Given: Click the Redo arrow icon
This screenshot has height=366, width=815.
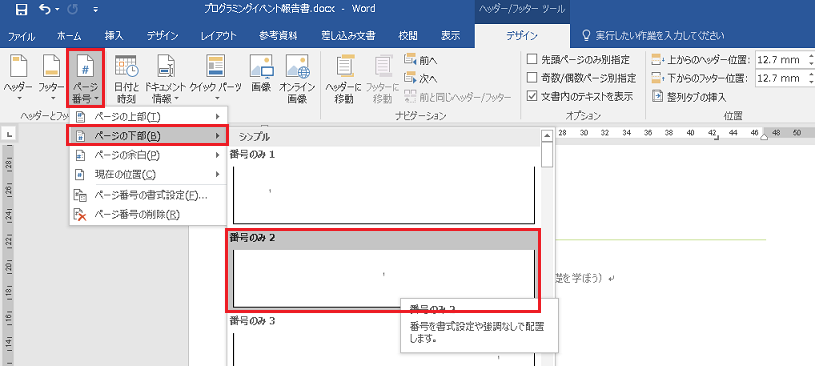Looking at the screenshot, I should (73, 9).
